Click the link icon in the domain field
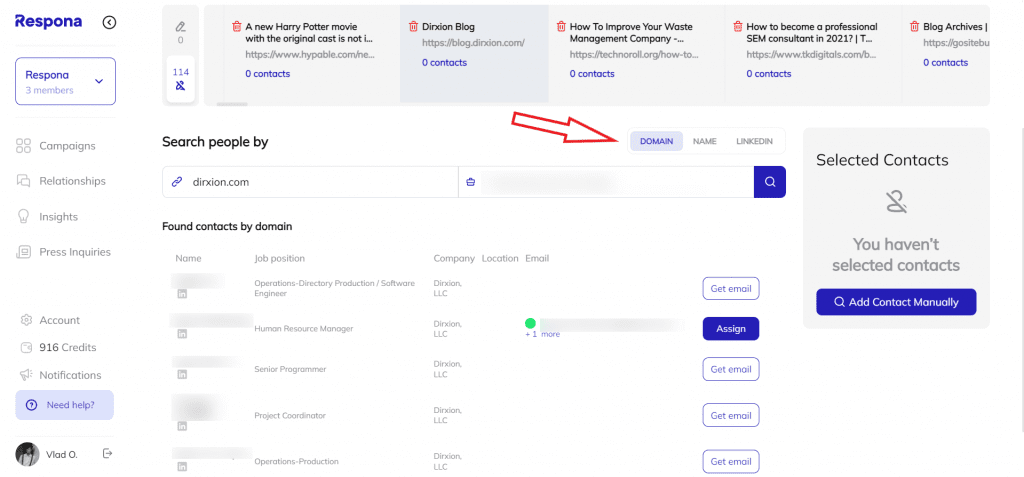Image resolution: width=1024 pixels, height=477 pixels. (x=176, y=182)
